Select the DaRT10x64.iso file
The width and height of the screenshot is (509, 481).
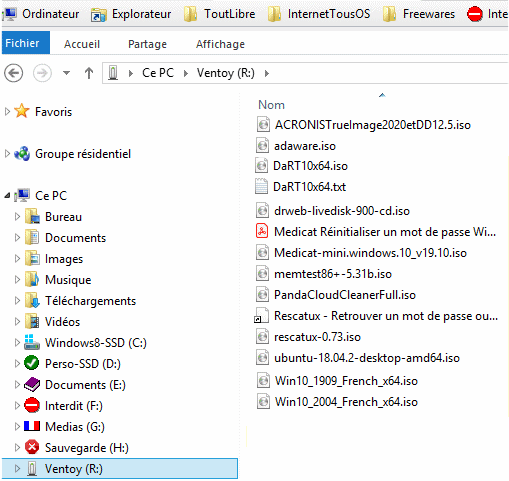tap(310, 166)
